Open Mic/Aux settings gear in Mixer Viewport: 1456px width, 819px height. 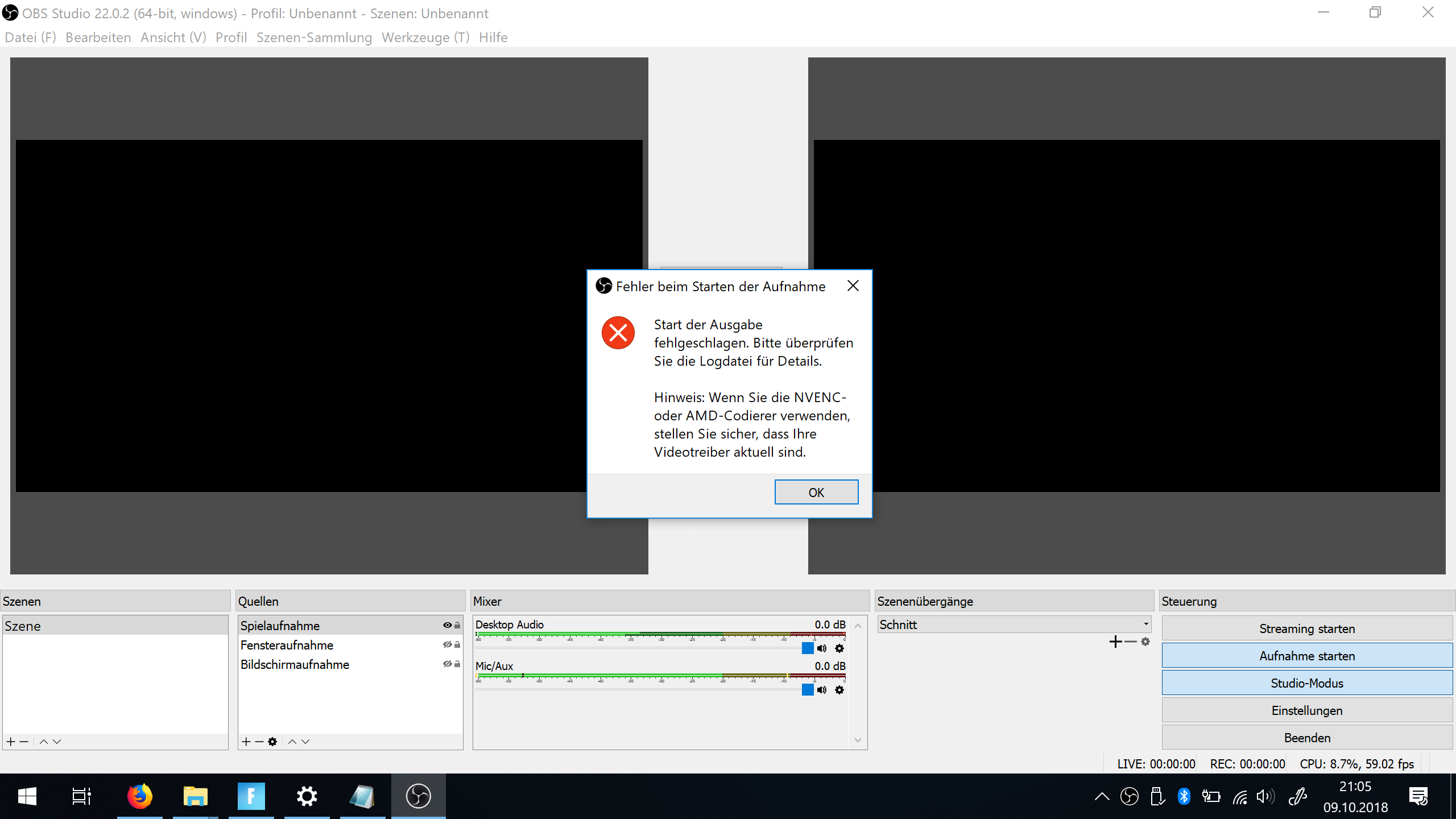point(839,690)
